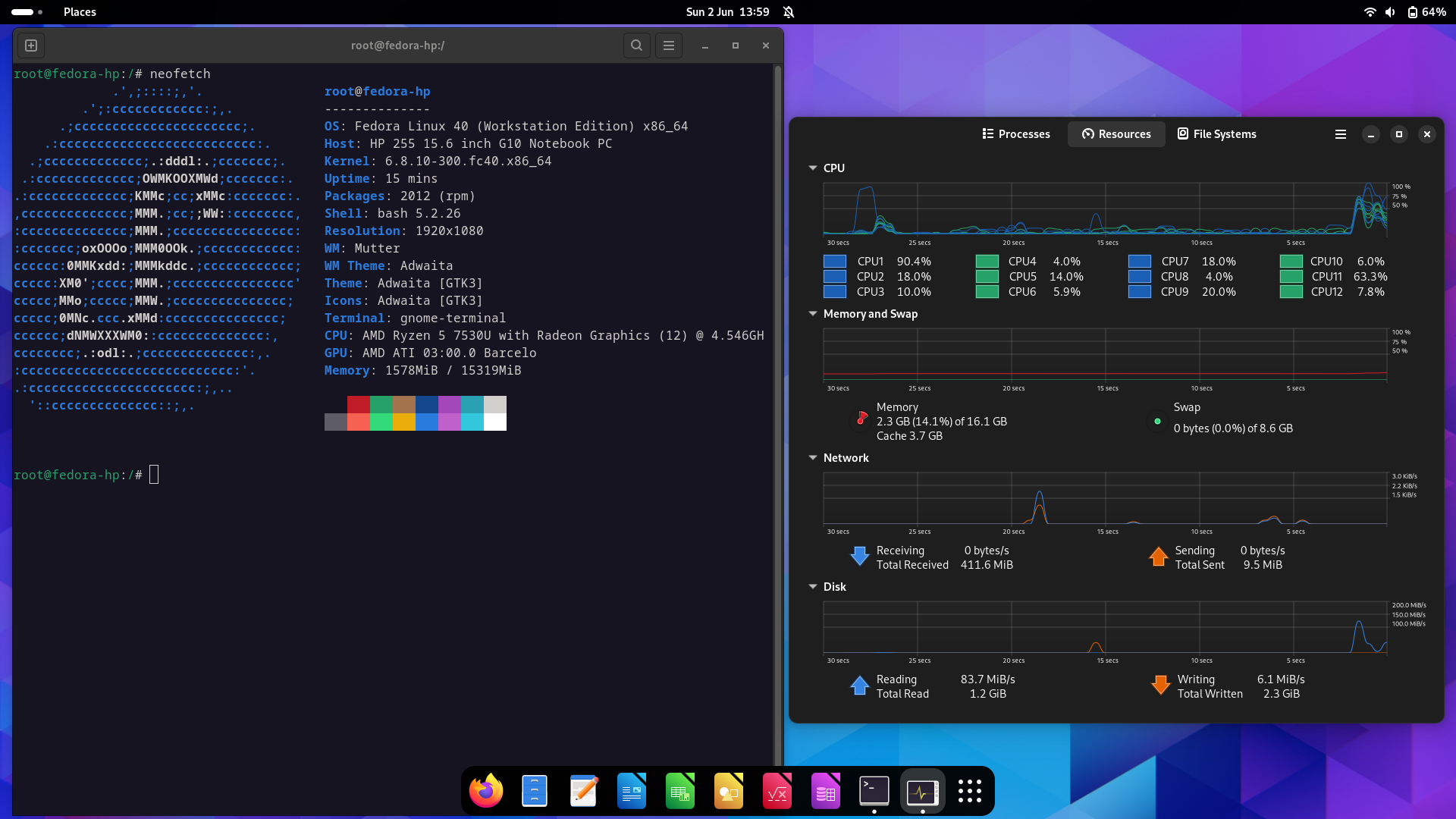Click the terminal vertical scrollbar
This screenshot has width=1456, height=819.
pos(777,416)
